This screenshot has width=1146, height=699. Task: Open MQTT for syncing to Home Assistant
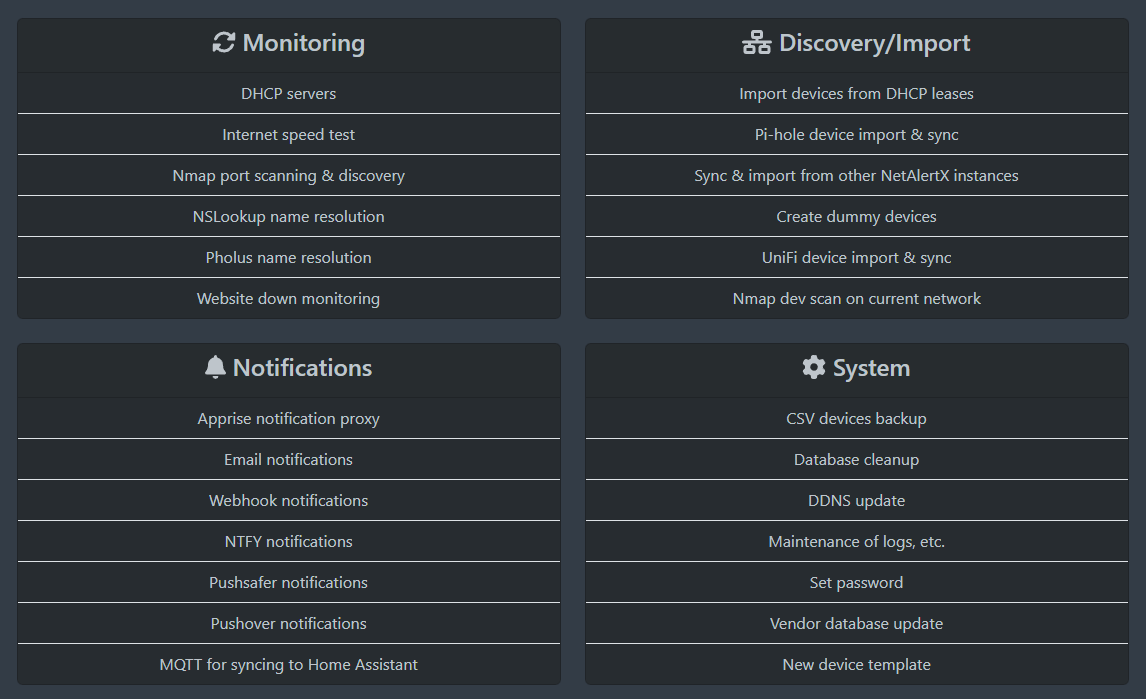[x=288, y=664]
